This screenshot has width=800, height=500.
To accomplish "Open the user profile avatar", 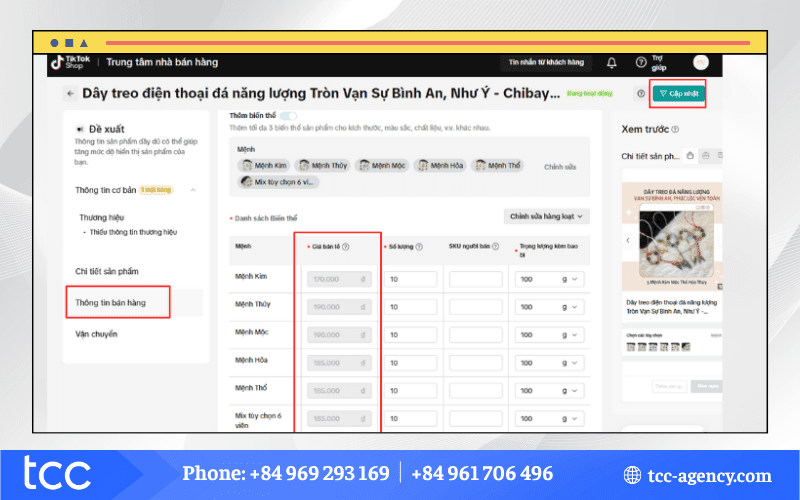I will (x=701, y=62).
